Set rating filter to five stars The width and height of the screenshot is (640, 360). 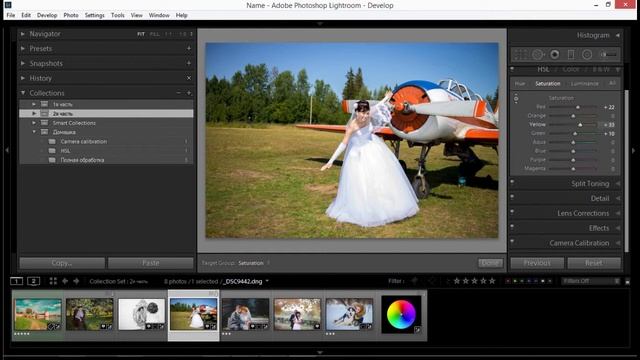(x=492, y=281)
